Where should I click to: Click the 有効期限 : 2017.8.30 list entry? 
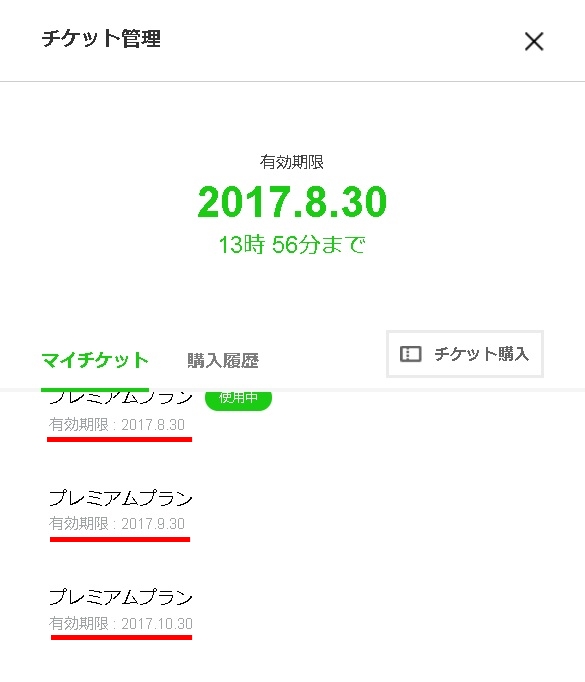point(117,425)
